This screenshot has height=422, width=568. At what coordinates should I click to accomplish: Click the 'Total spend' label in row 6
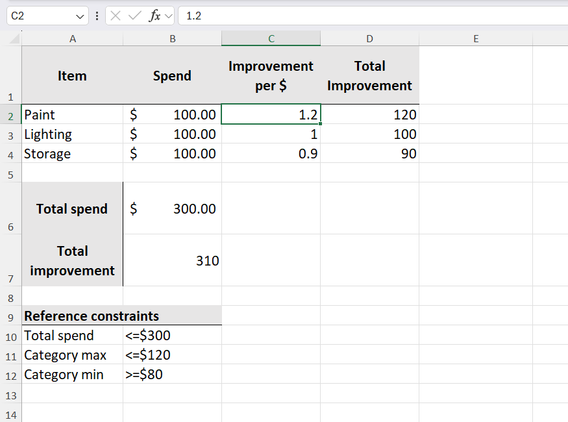click(72, 208)
